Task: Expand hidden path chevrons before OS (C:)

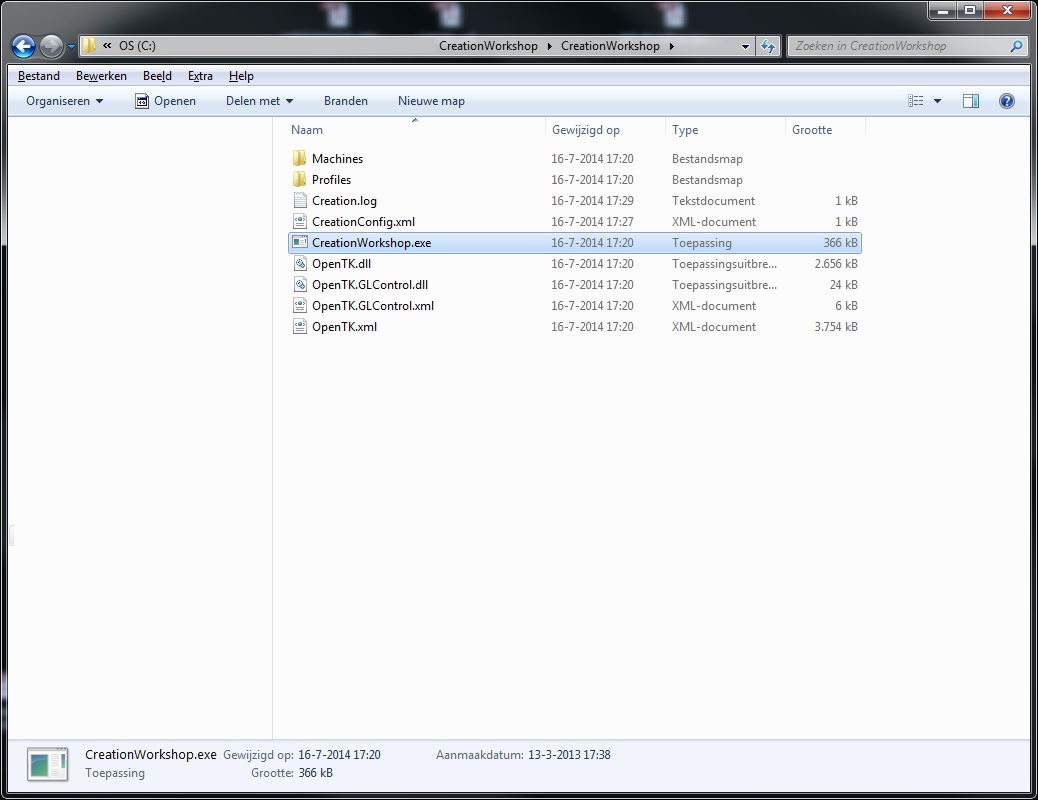Action: pyautogui.click(x=107, y=46)
